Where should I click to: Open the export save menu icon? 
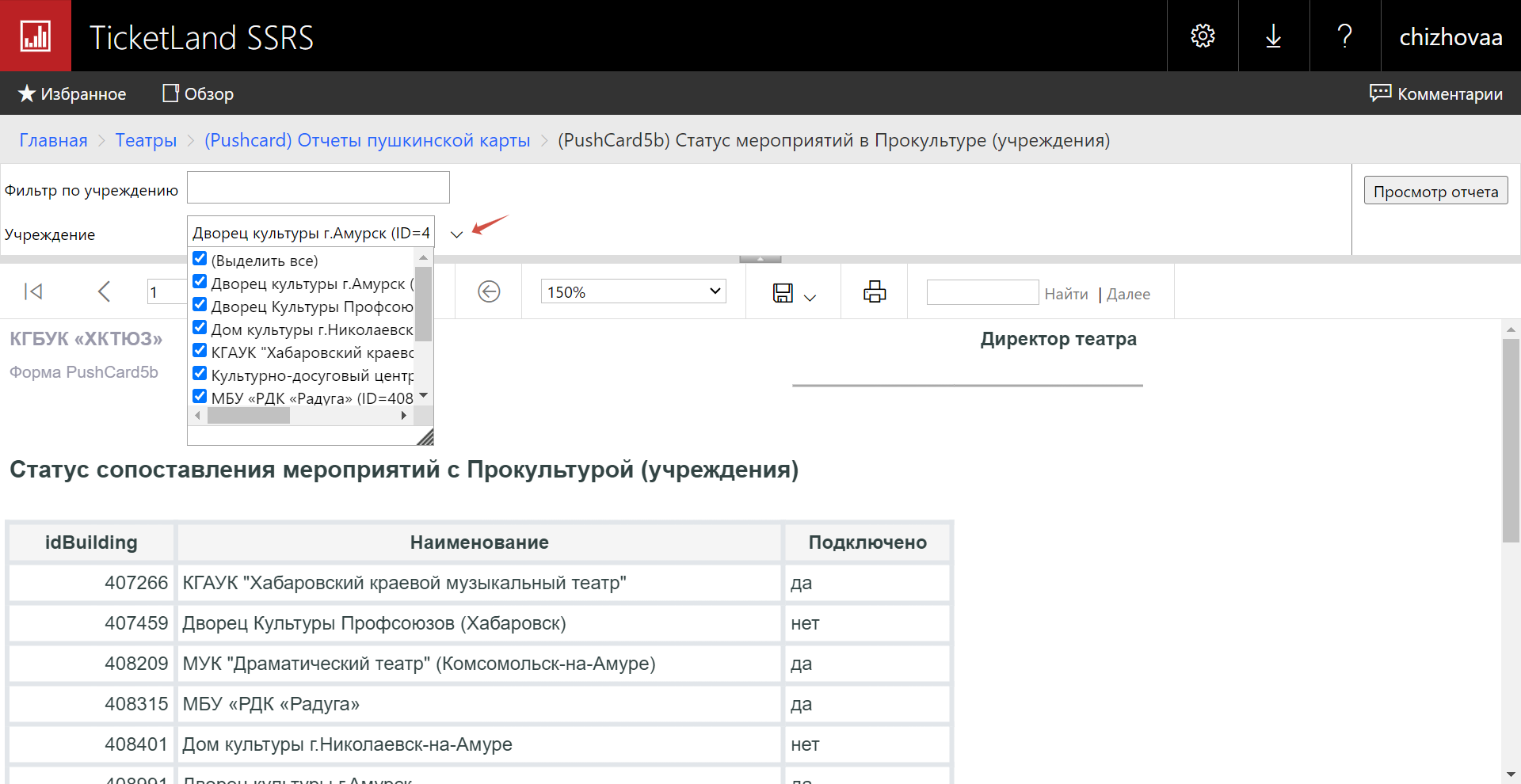point(783,293)
